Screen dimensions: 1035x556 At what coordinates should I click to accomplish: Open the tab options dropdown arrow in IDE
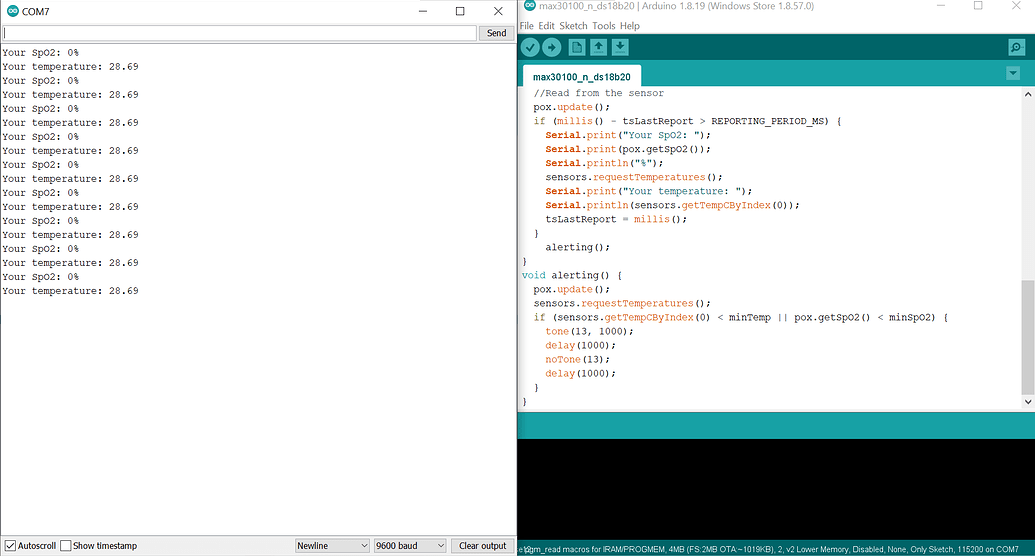point(1013,73)
